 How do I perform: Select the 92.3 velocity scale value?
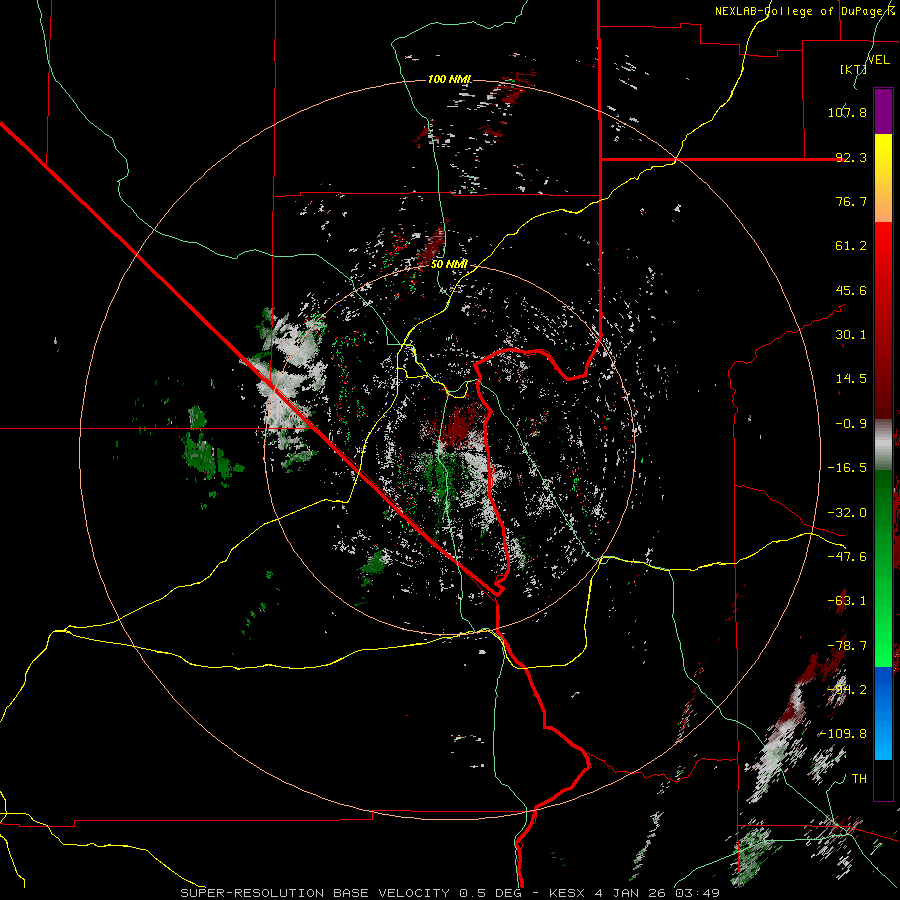point(851,157)
